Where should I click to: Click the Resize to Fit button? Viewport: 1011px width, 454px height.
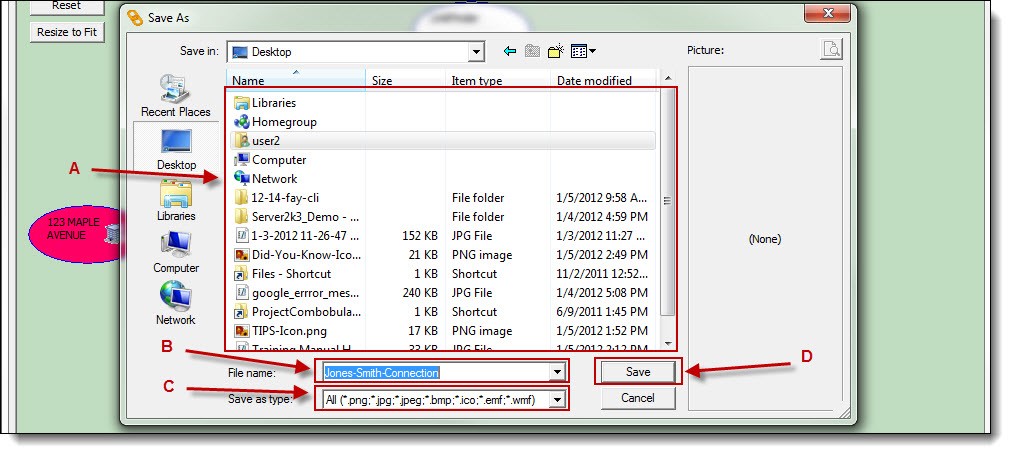67,31
